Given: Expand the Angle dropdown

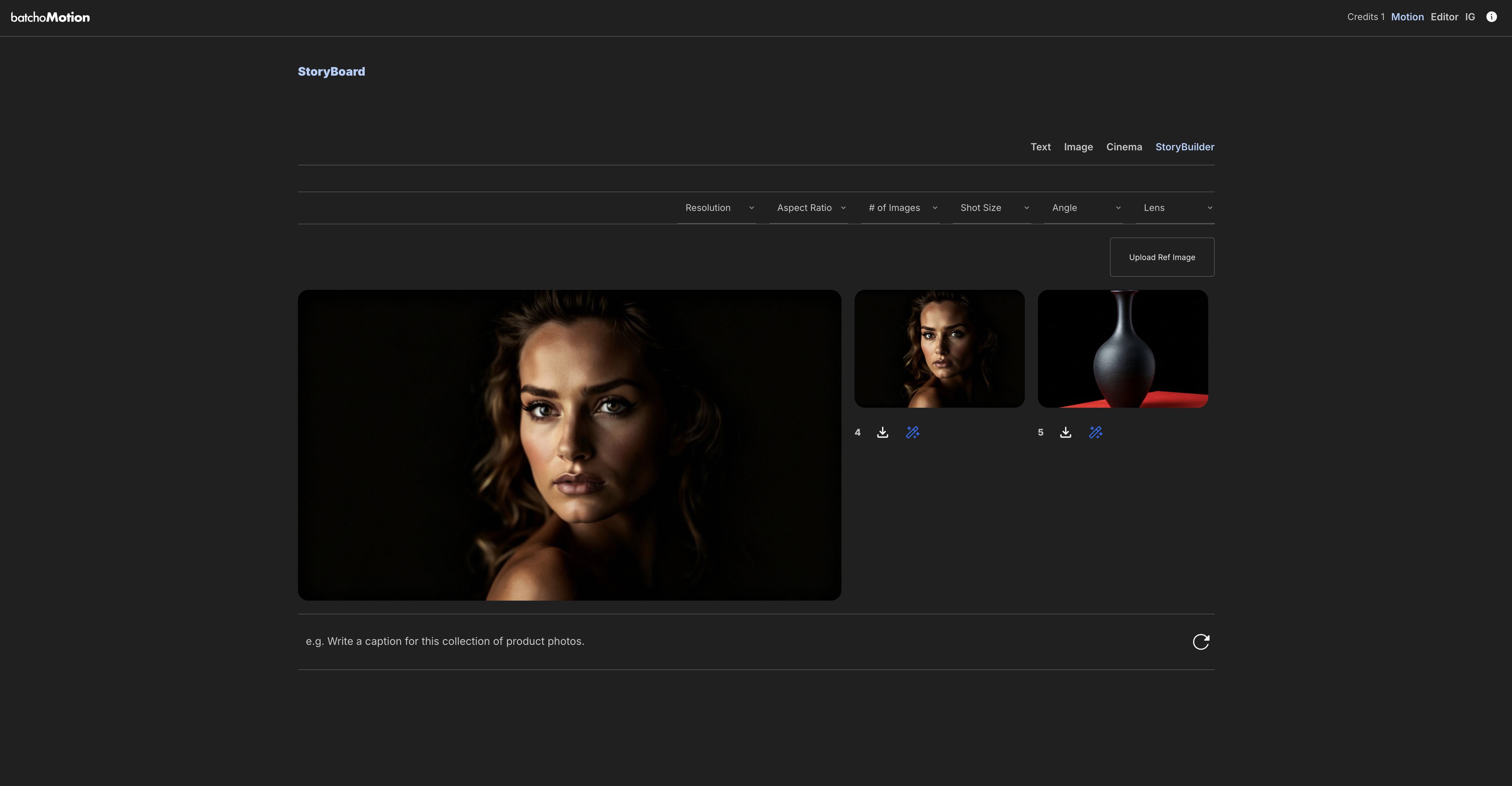Looking at the screenshot, I should tap(1085, 207).
